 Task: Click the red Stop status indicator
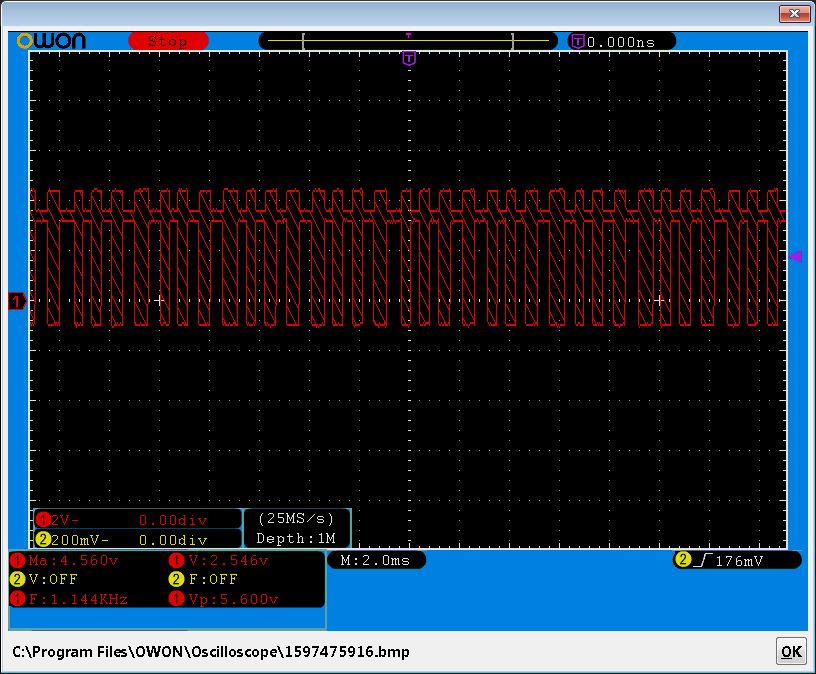click(168, 41)
